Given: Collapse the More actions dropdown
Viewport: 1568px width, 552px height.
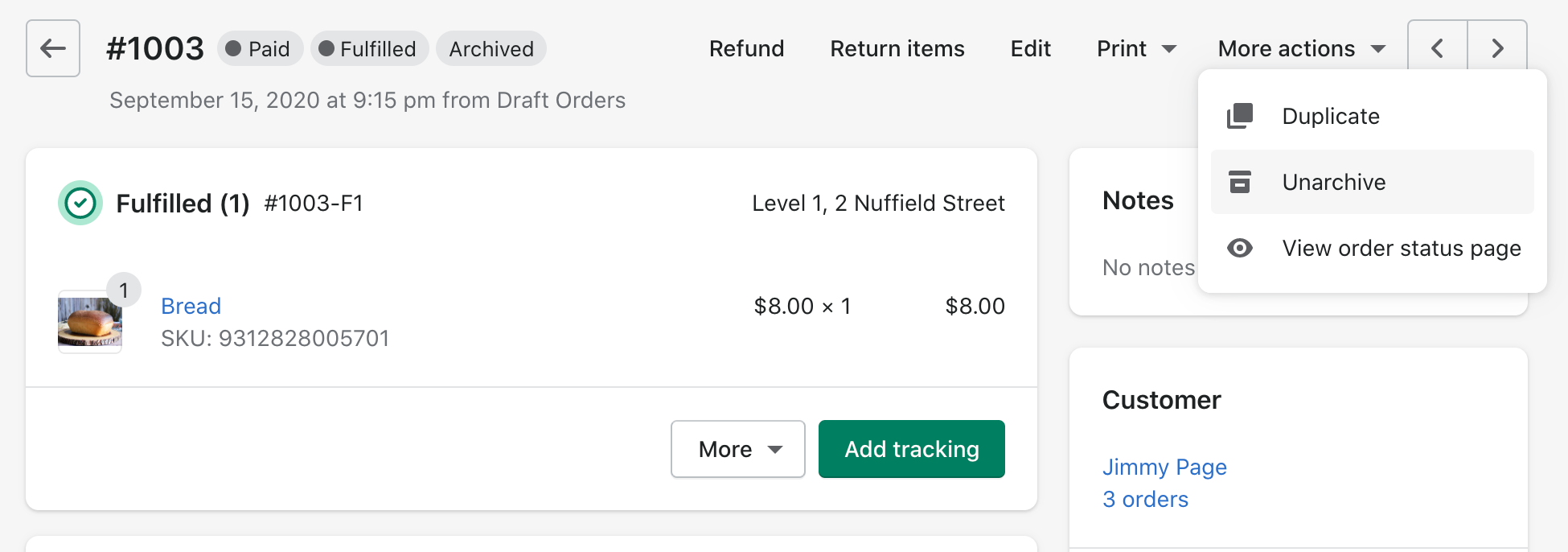Looking at the screenshot, I should click(1301, 48).
